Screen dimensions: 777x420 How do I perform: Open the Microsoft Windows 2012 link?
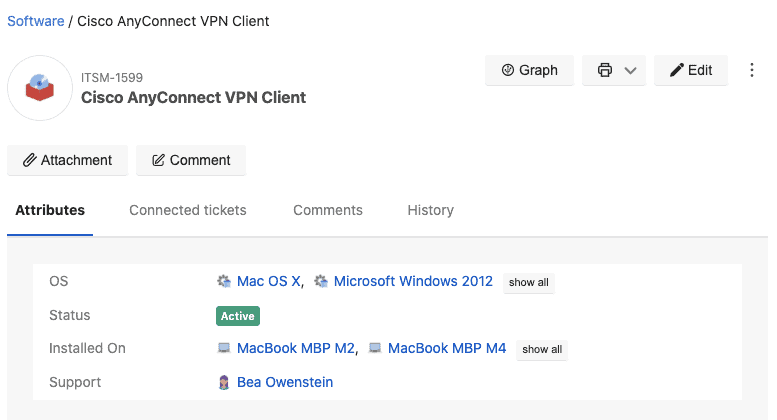[x=413, y=281]
